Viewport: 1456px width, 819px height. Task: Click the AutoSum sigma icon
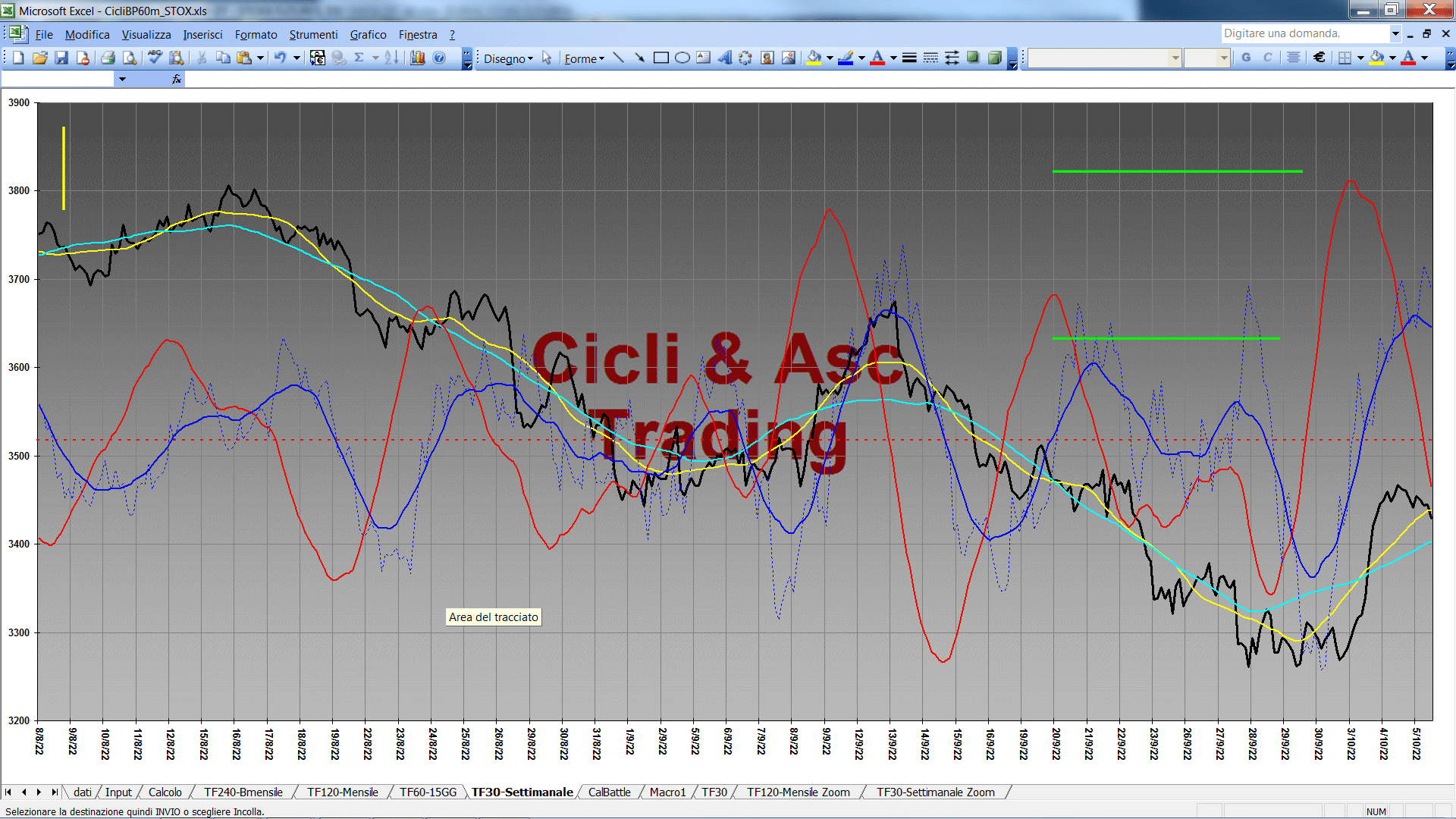[359, 58]
